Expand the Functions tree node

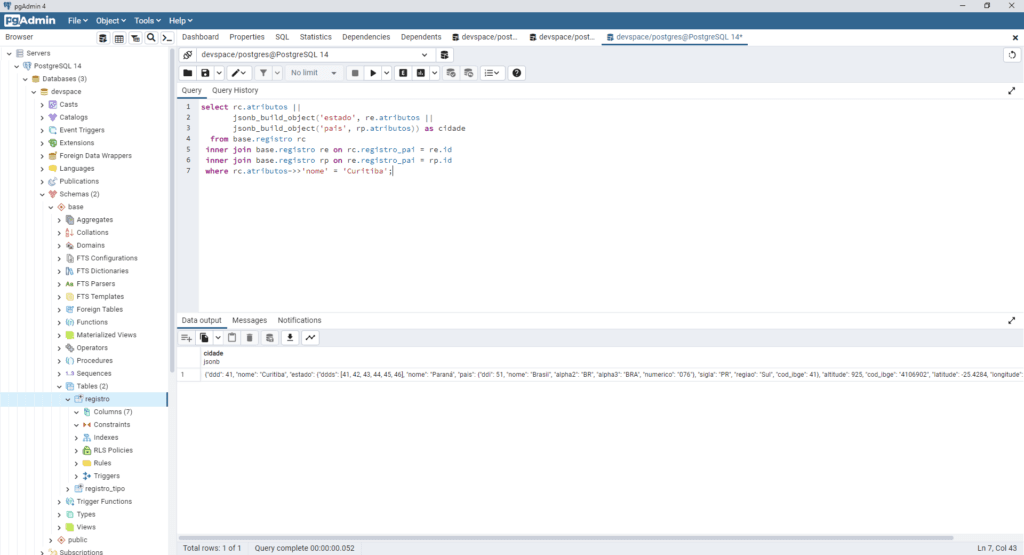pos(59,323)
